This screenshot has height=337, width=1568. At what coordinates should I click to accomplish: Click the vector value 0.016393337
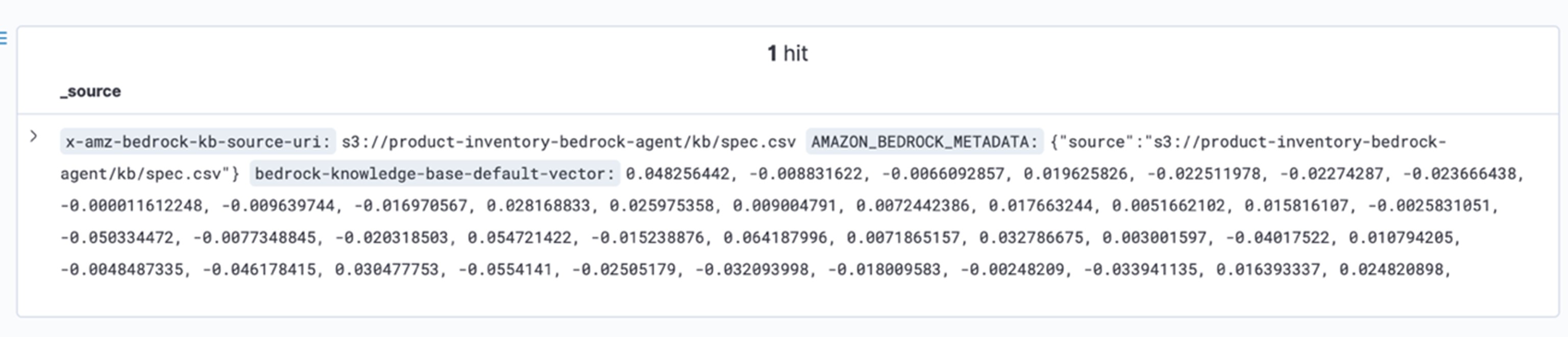(1268, 270)
